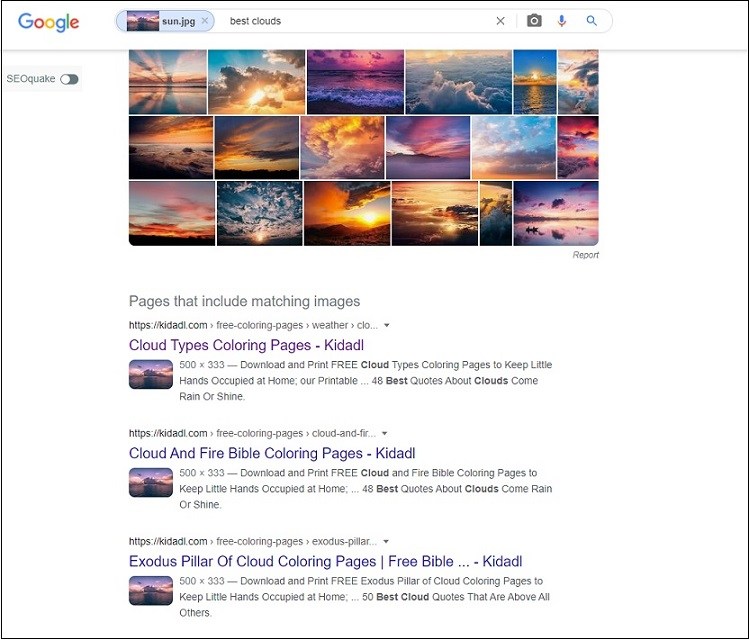This screenshot has width=749, height=640.
Task: Start voice search with microphone icon
Action: (562, 21)
